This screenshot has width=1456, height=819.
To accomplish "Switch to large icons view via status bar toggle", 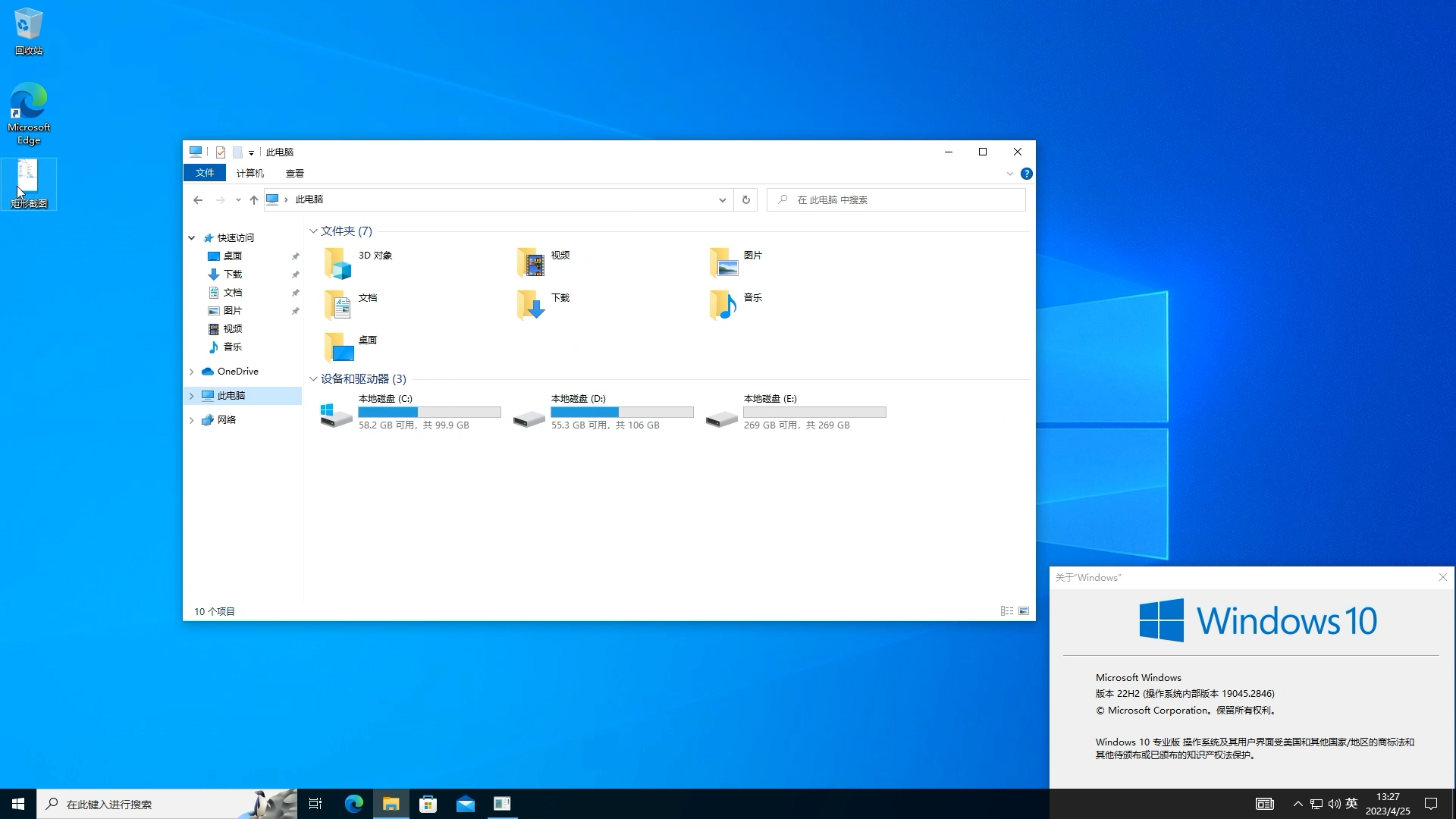I will pyautogui.click(x=1024, y=611).
